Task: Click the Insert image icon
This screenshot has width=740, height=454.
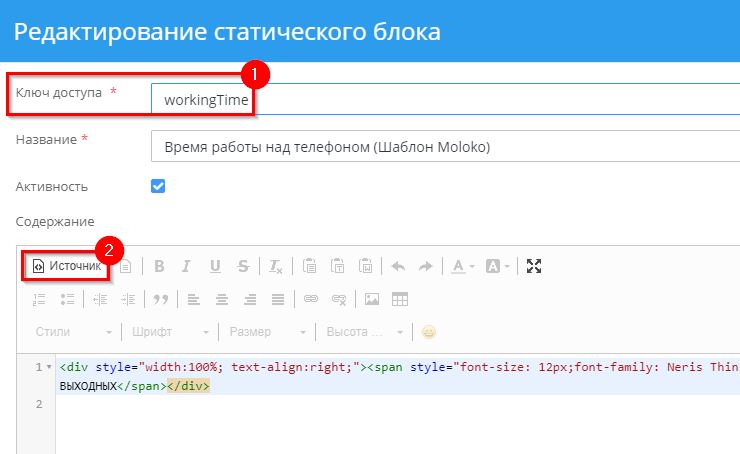Action: (x=372, y=298)
